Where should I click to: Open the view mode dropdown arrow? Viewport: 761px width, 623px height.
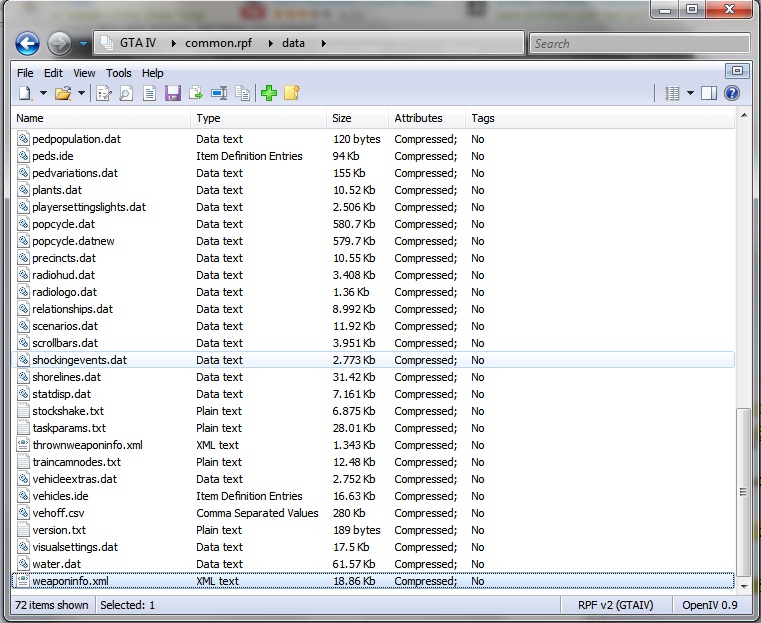pos(690,93)
